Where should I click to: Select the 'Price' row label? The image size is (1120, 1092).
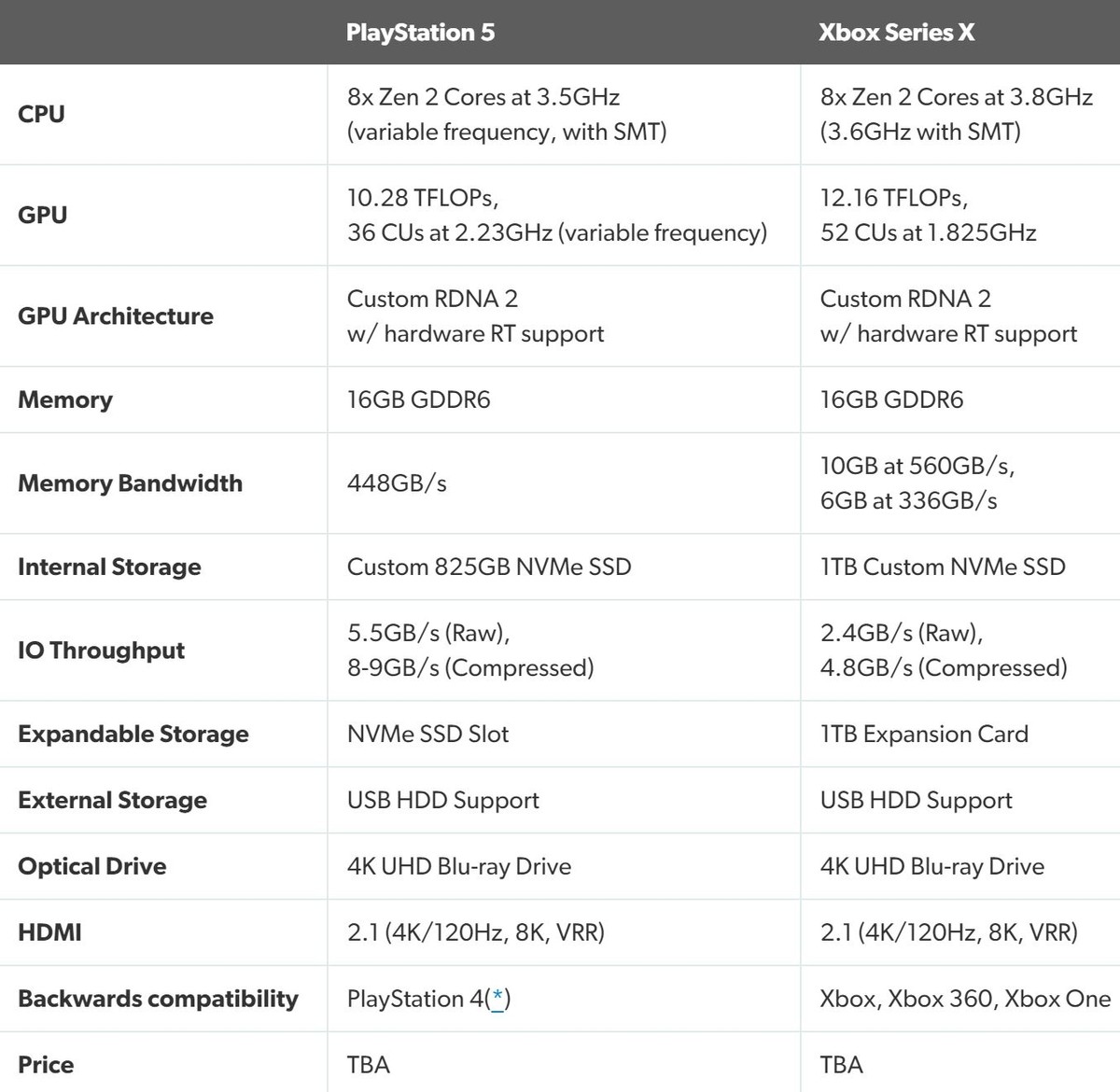[x=46, y=1065]
